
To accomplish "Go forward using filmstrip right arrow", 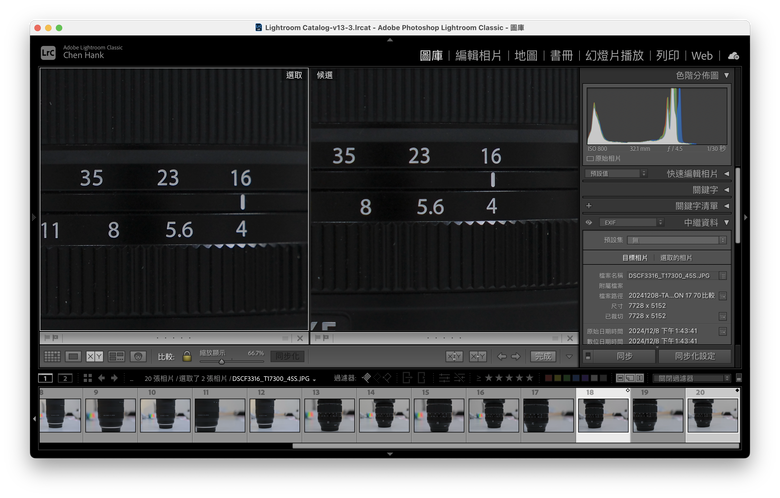I will pos(114,378).
